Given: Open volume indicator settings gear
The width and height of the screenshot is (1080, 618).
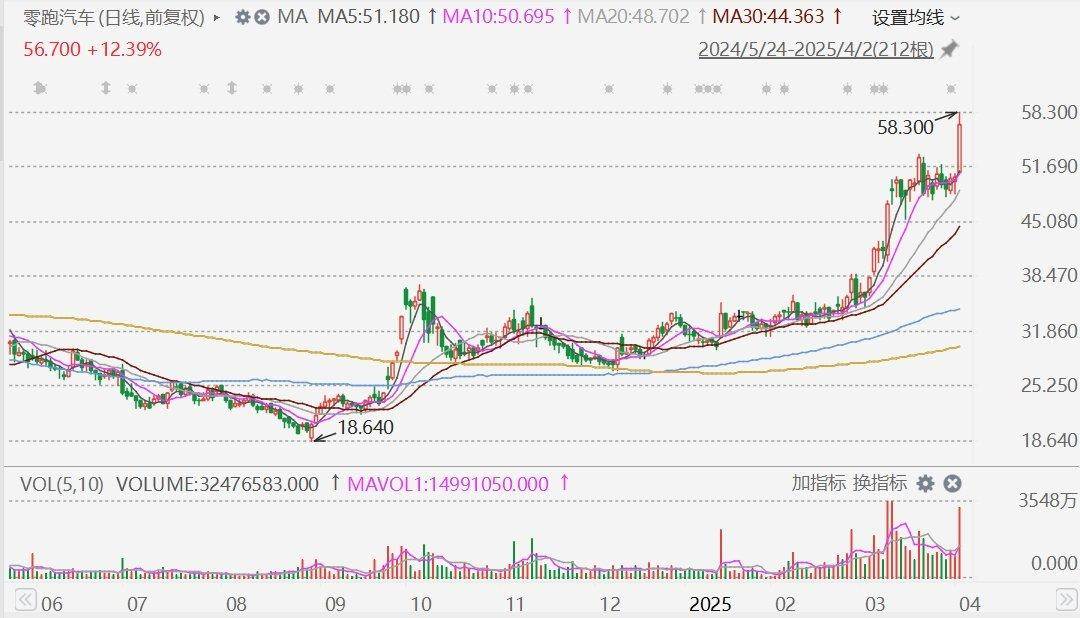Looking at the screenshot, I should click(x=926, y=483).
